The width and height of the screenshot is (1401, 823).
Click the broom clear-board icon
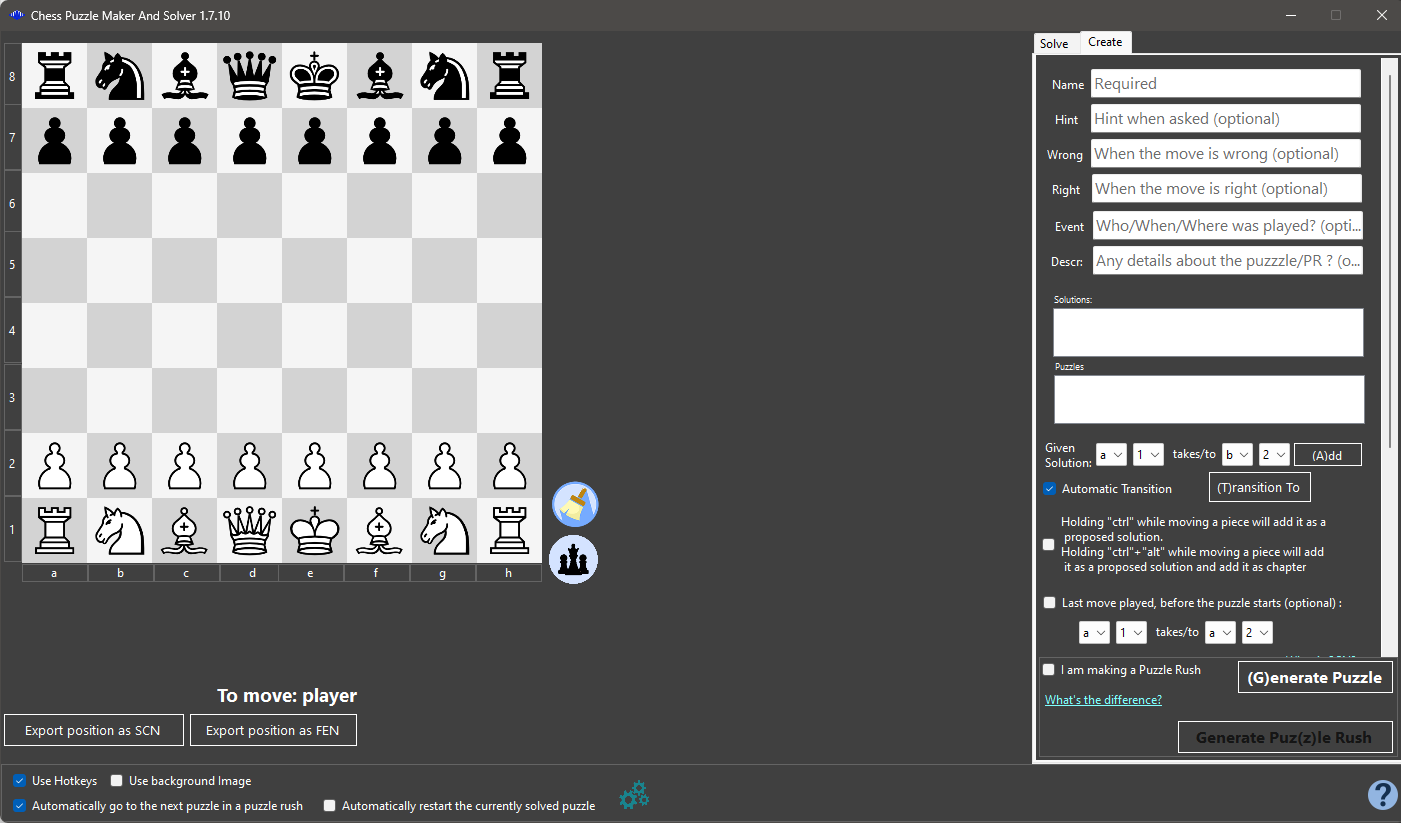pos(575,504)
